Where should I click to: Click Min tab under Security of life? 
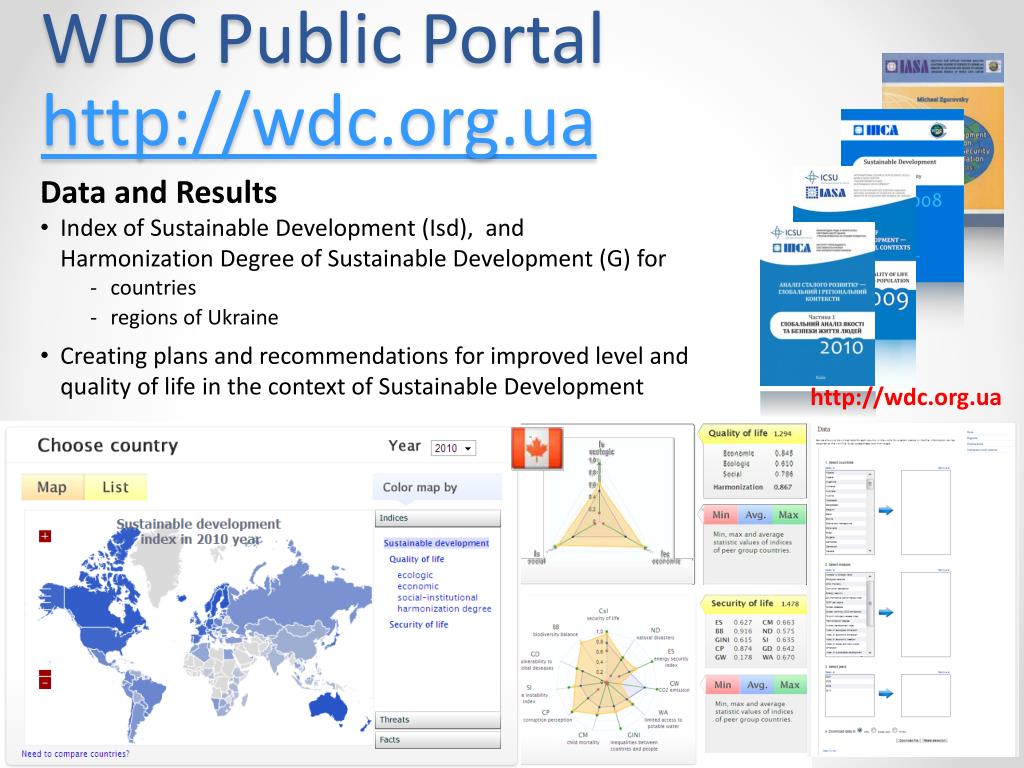tap(722, 684)
